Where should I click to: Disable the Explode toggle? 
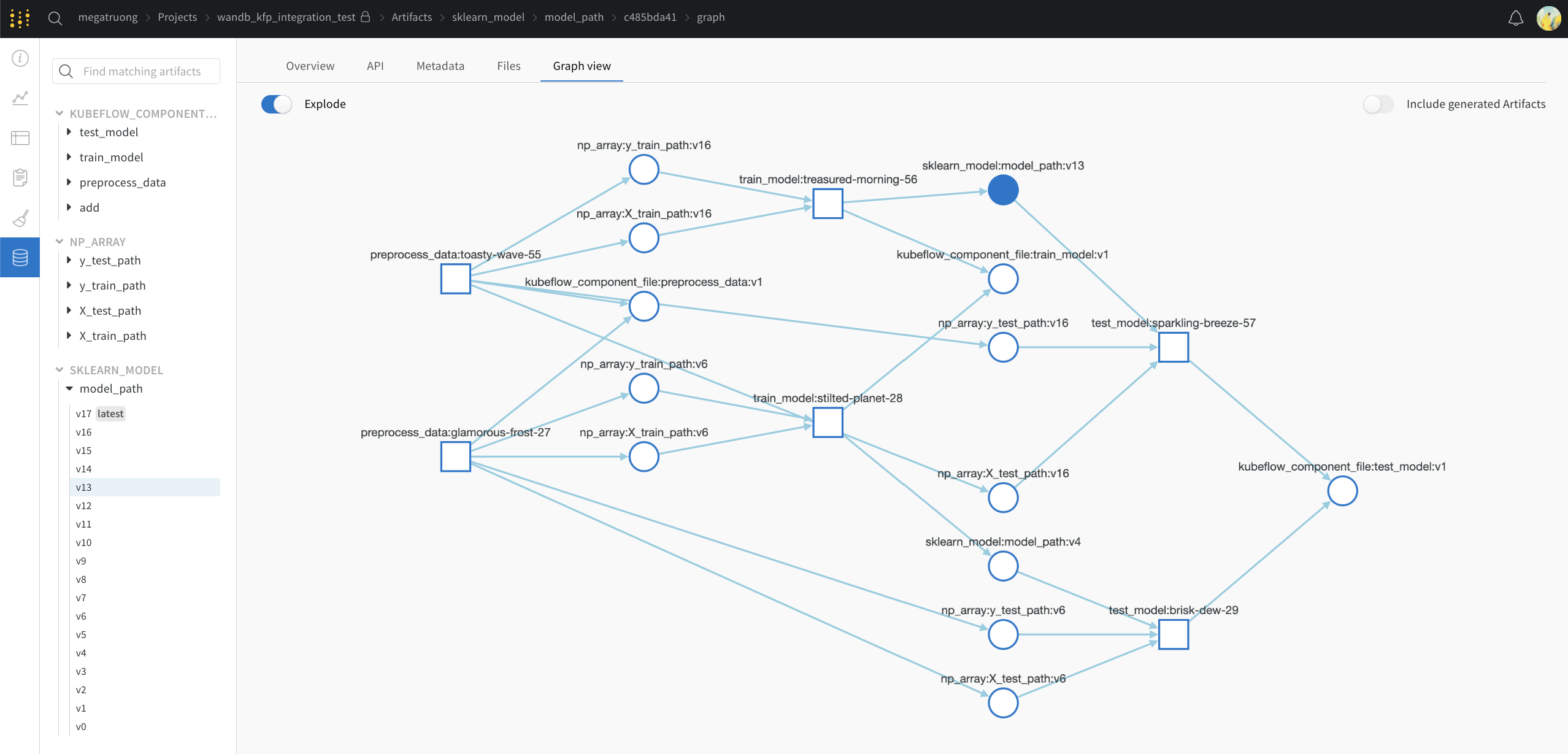275,104
